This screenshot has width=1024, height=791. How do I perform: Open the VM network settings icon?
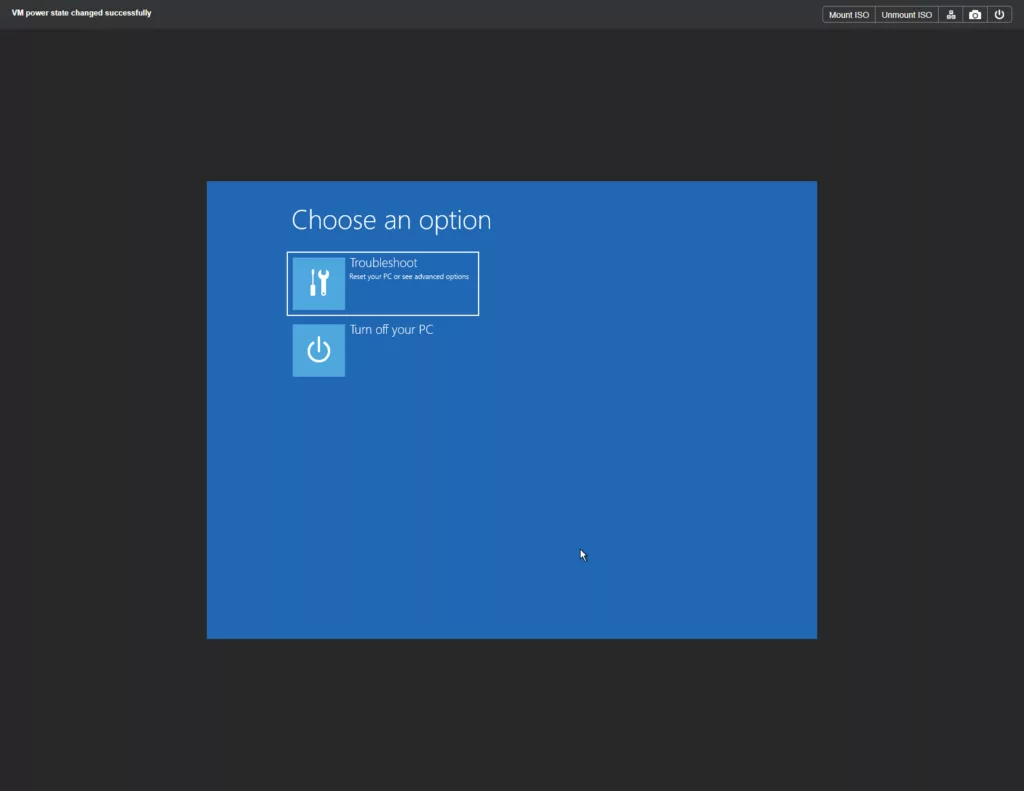tap(951, 15)
